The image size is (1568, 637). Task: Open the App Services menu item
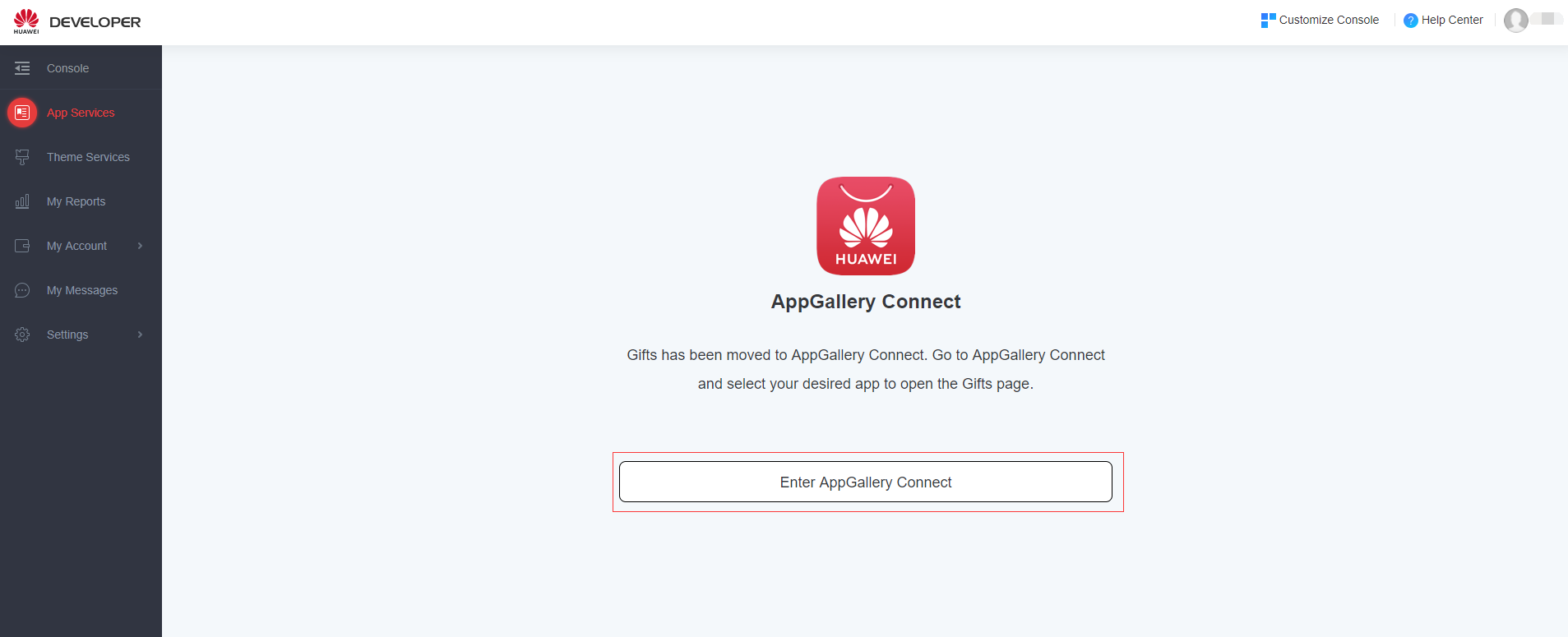(81, 113)
